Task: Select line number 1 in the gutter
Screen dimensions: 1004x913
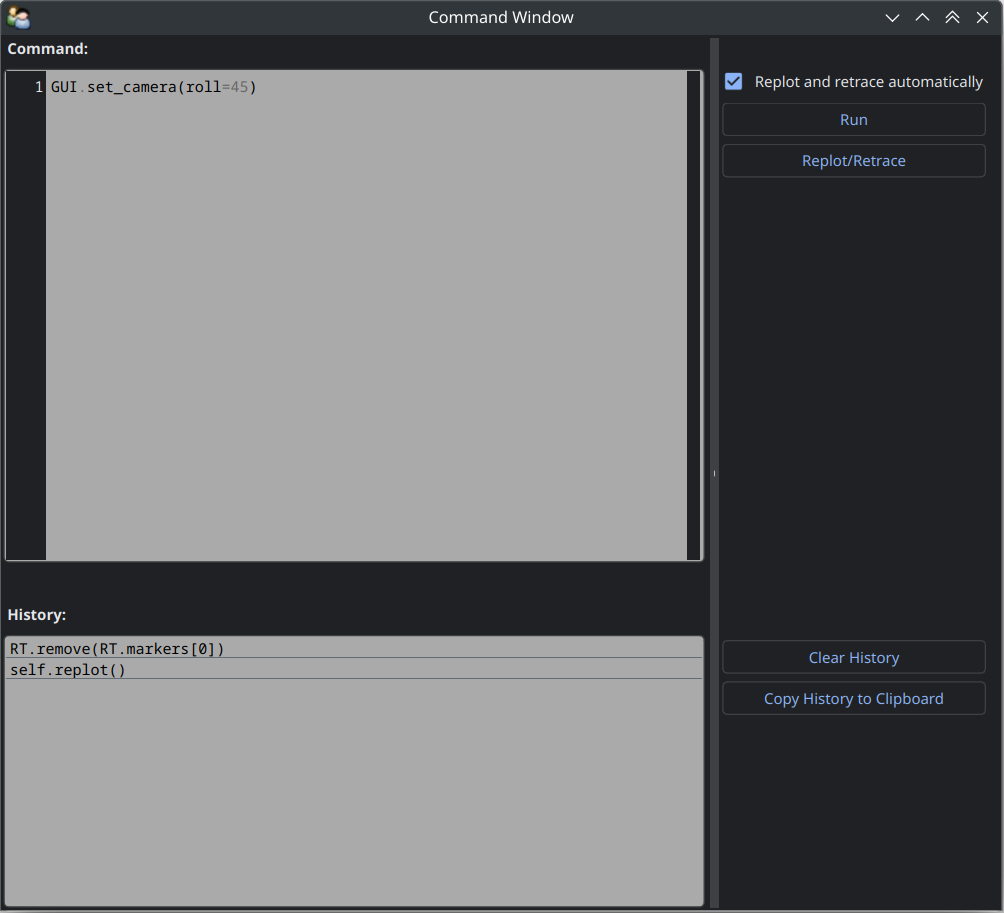Action: coord(38,87)
